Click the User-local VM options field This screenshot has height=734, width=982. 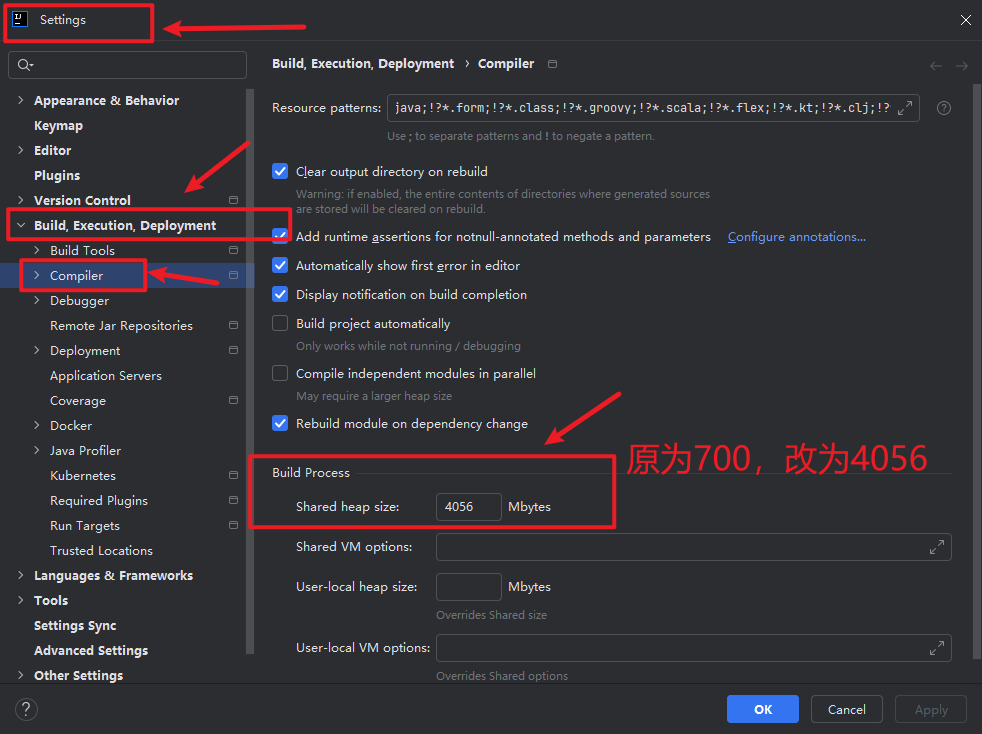pos(693,648)
